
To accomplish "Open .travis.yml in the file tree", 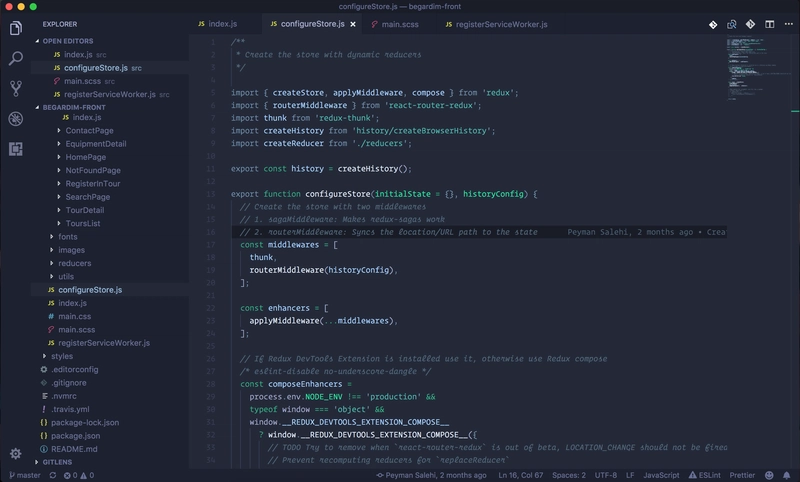I will click(70, 409).
